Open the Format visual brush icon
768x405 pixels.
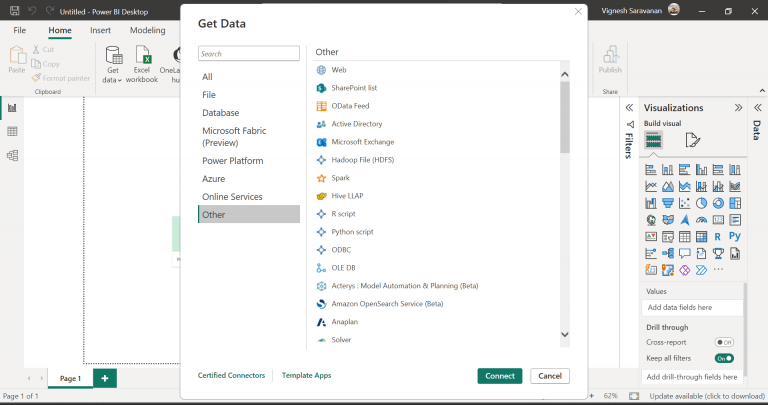pyautogui.click(x=693, y=140)
